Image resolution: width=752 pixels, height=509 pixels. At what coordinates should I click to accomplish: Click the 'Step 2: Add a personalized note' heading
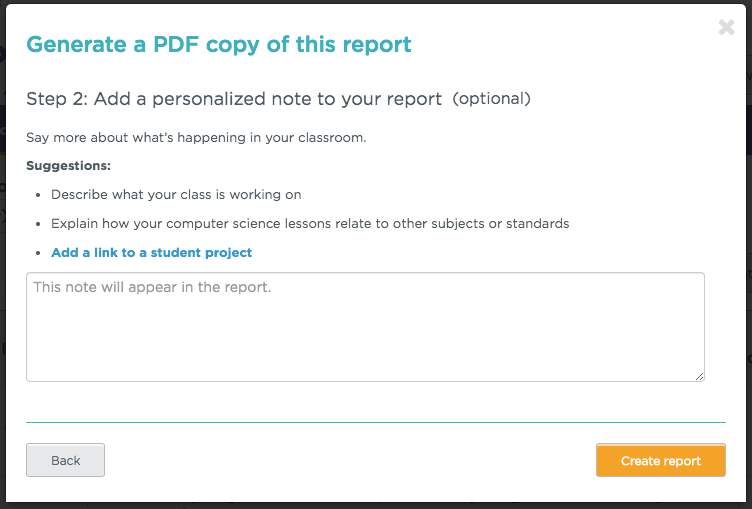coord(234,99)
